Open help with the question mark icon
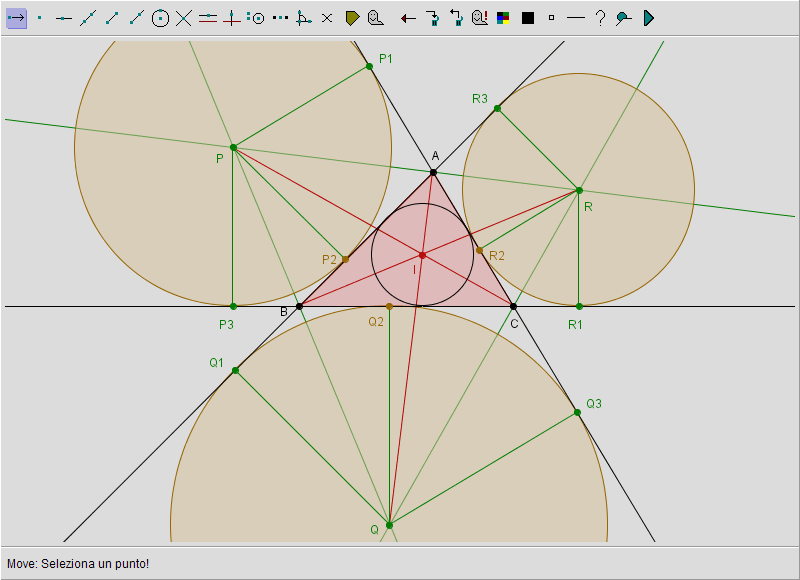Image resolution: width=800 pixels, height=580 pixels. tap(601, 18)
